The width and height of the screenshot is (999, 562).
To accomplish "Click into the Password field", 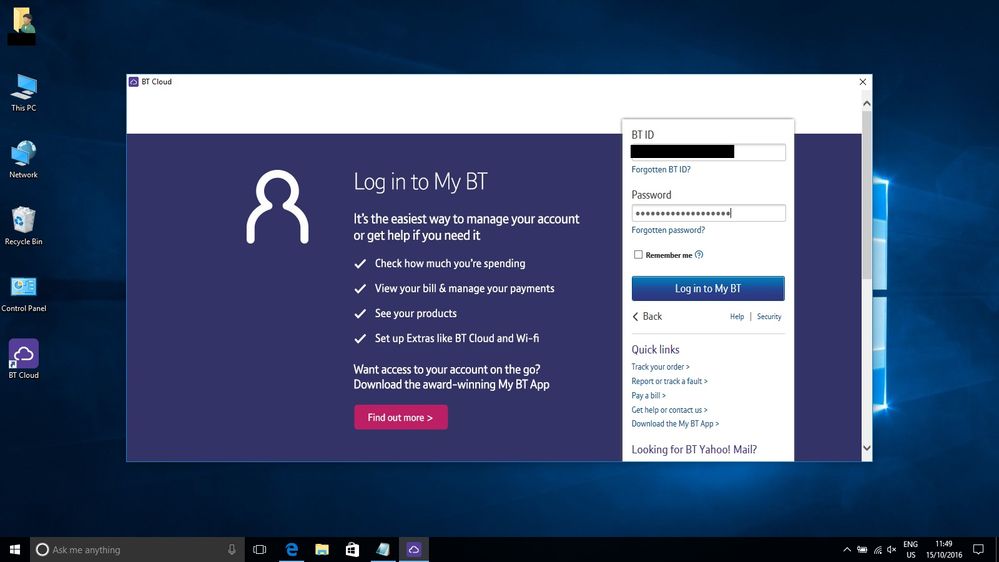I will tap(708, 213).
